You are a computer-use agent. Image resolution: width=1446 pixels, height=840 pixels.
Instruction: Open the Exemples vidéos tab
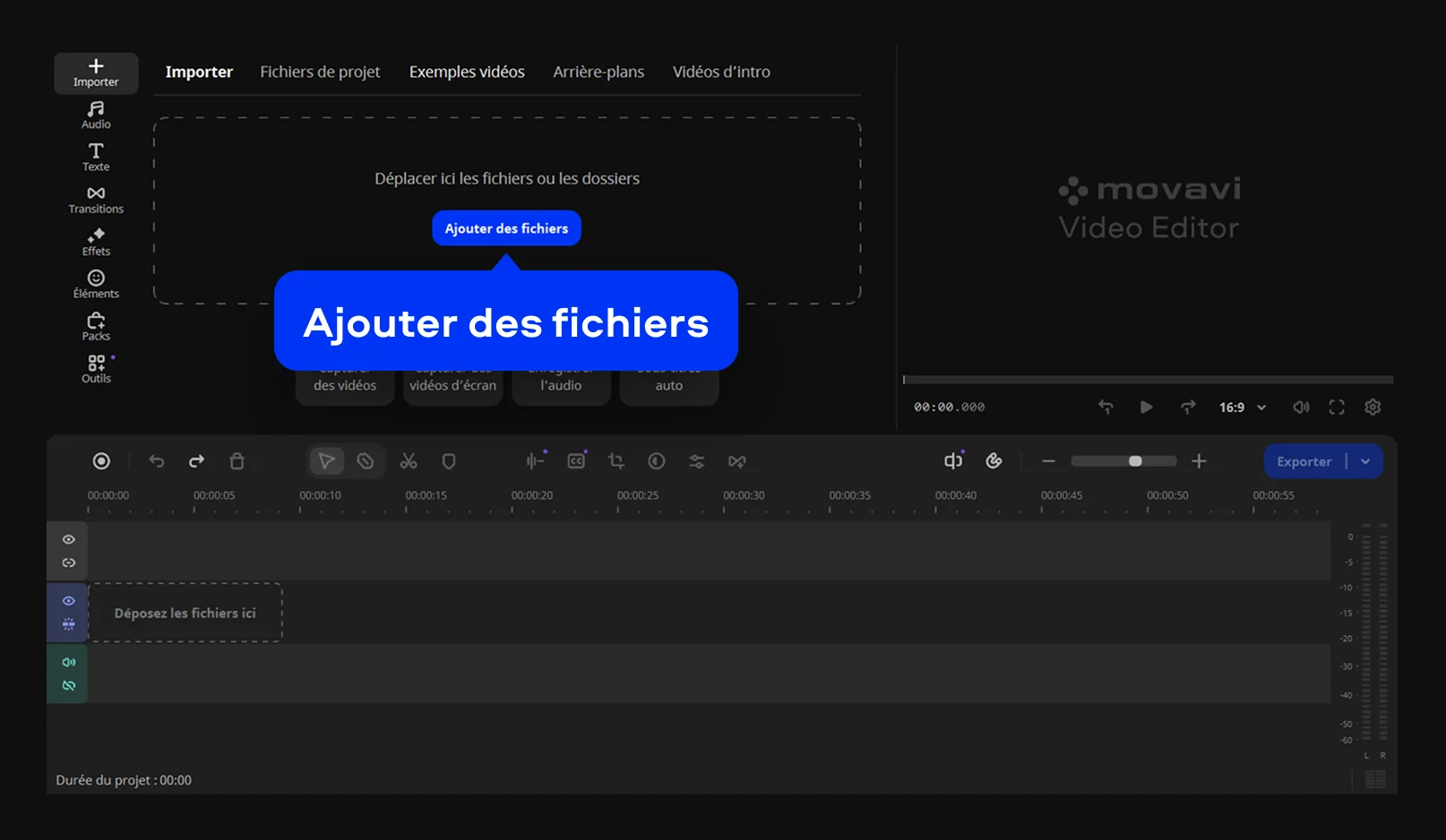(x=466, y=72)
